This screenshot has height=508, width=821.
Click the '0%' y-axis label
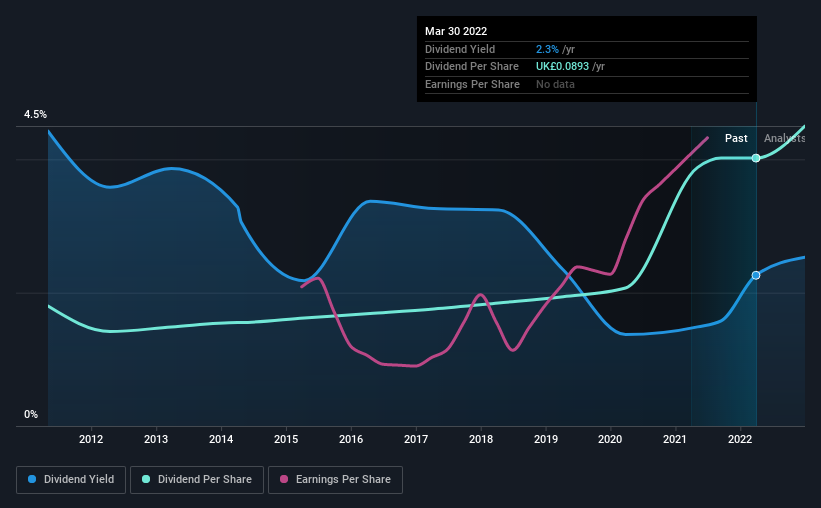(31, 414)
